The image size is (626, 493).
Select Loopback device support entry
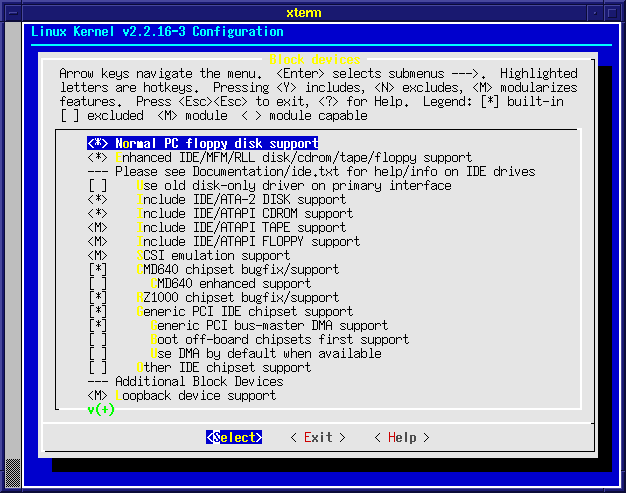pyautogui.click(x=194, y=396)
